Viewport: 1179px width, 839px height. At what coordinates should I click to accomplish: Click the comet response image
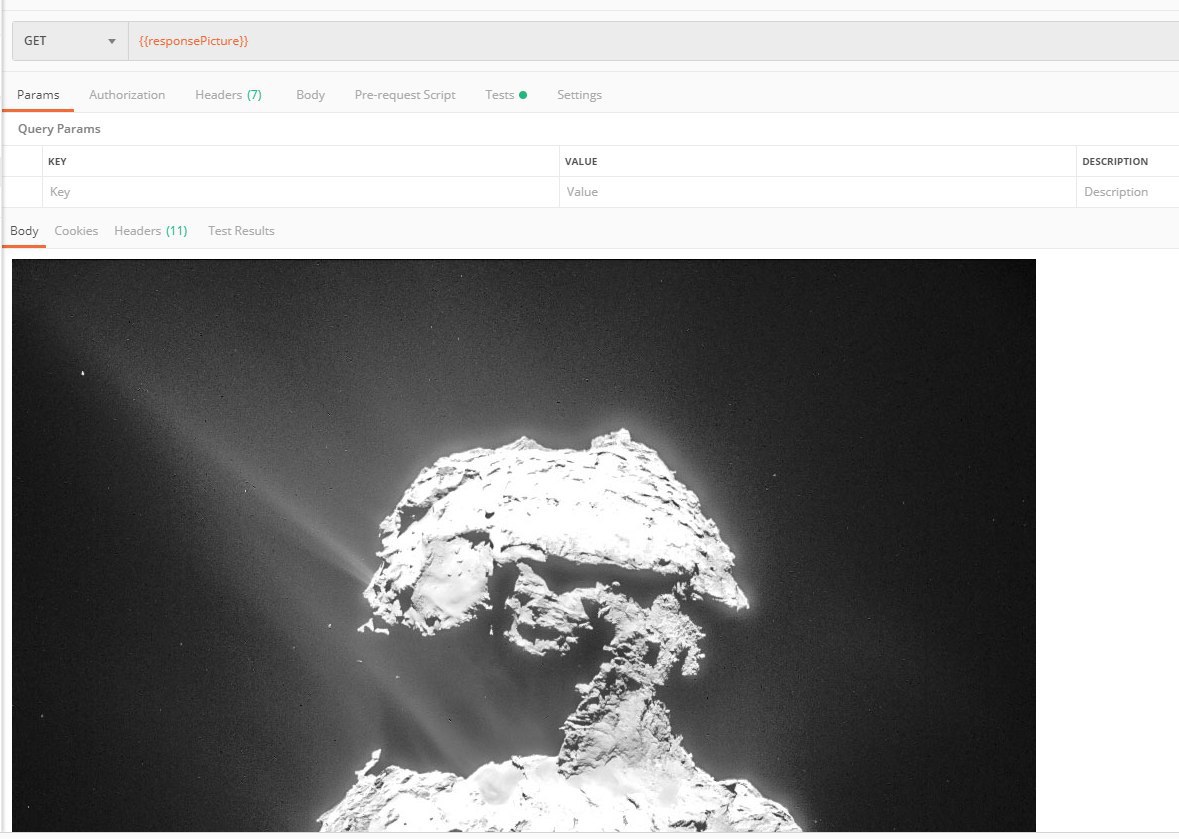point(524,545)
